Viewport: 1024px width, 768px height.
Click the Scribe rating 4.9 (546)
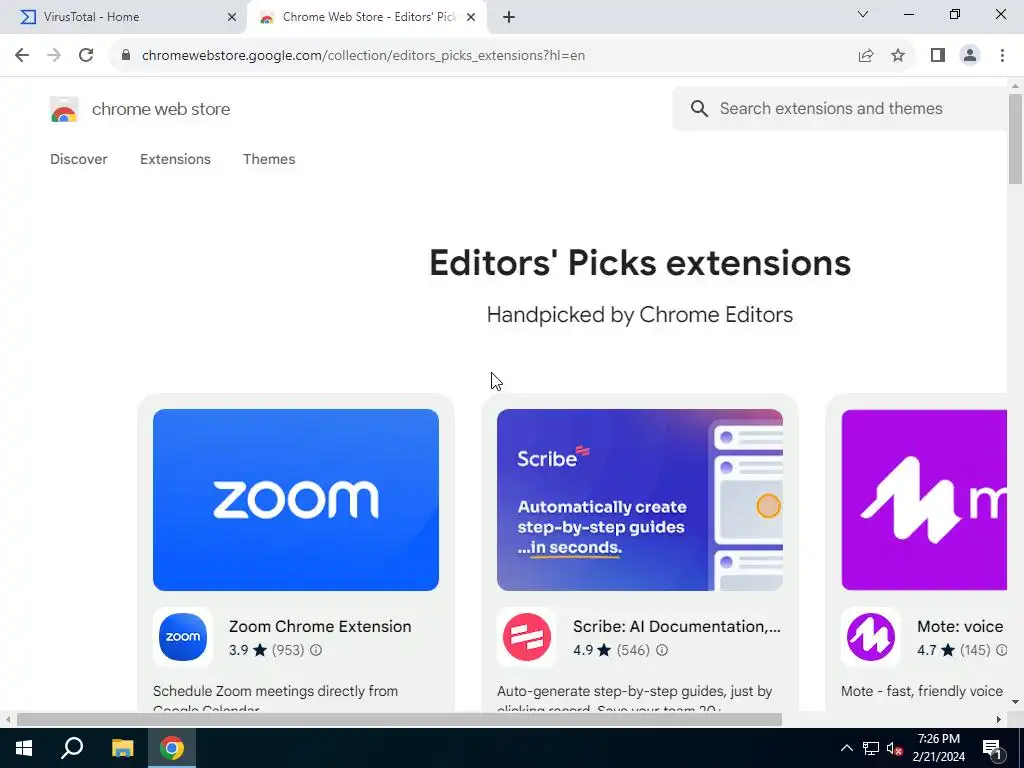click(x=611, y=650)
